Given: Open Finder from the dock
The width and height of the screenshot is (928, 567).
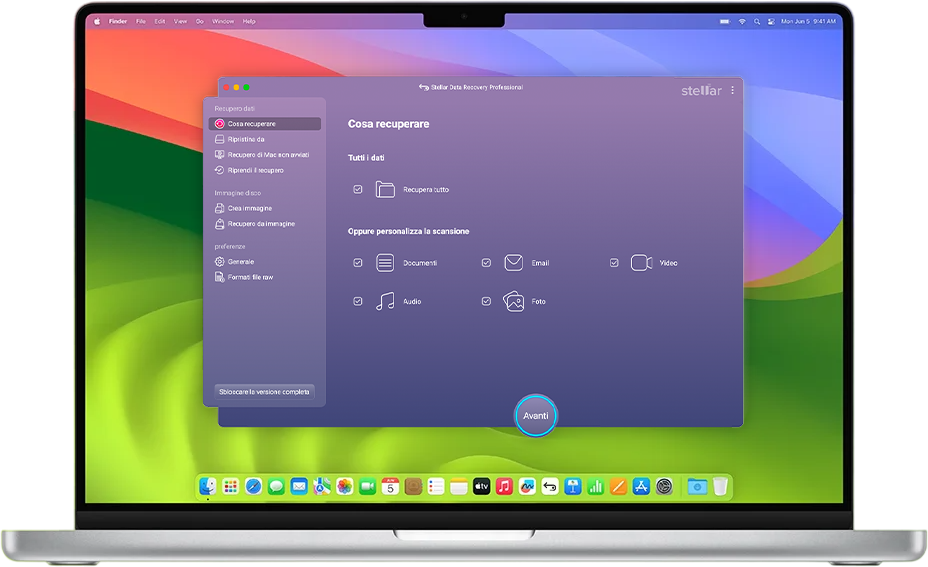Looking at the screenshot, I should [x=208, y=487].
